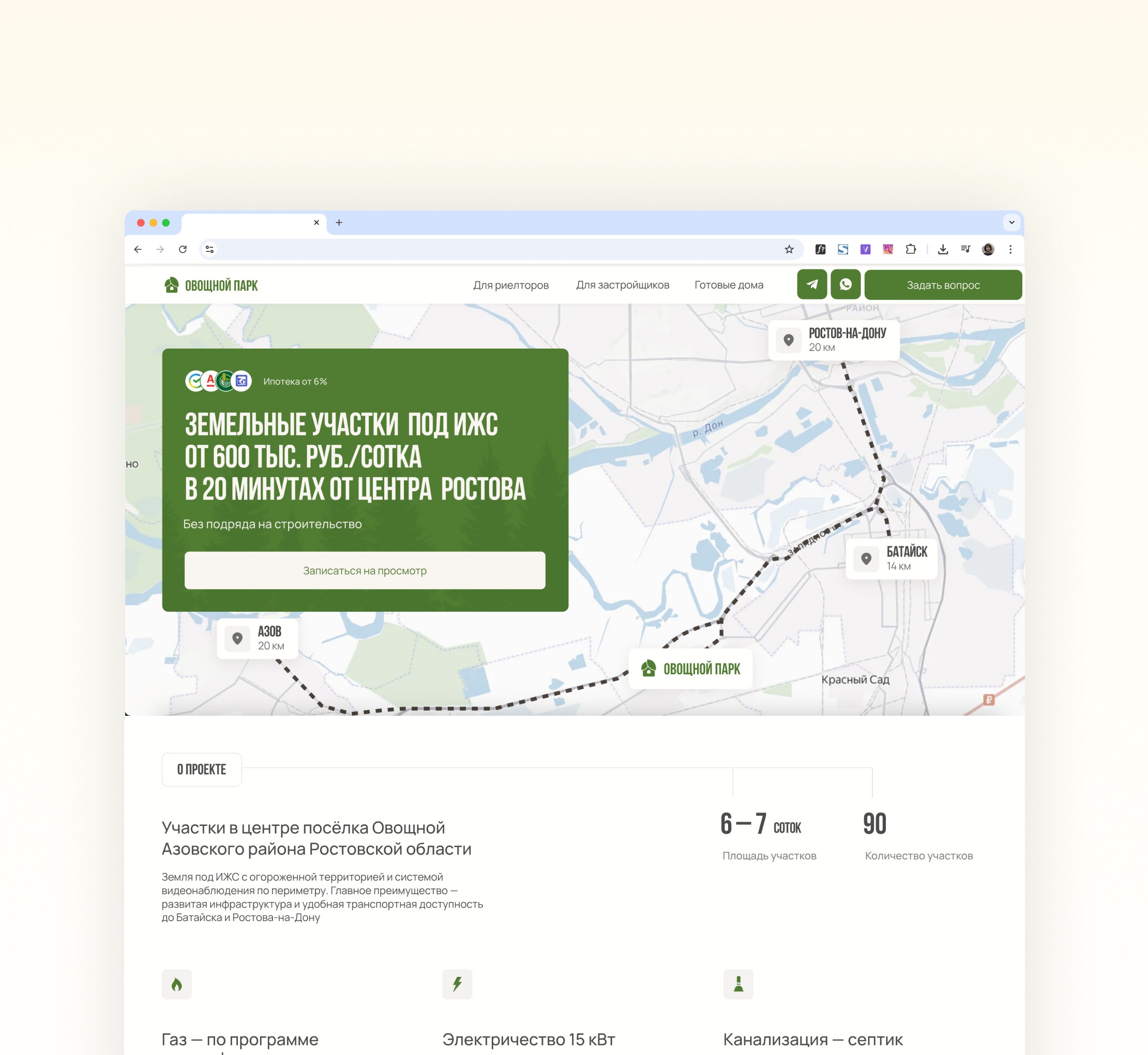Click the Telegram icon button

coord(811,284)
